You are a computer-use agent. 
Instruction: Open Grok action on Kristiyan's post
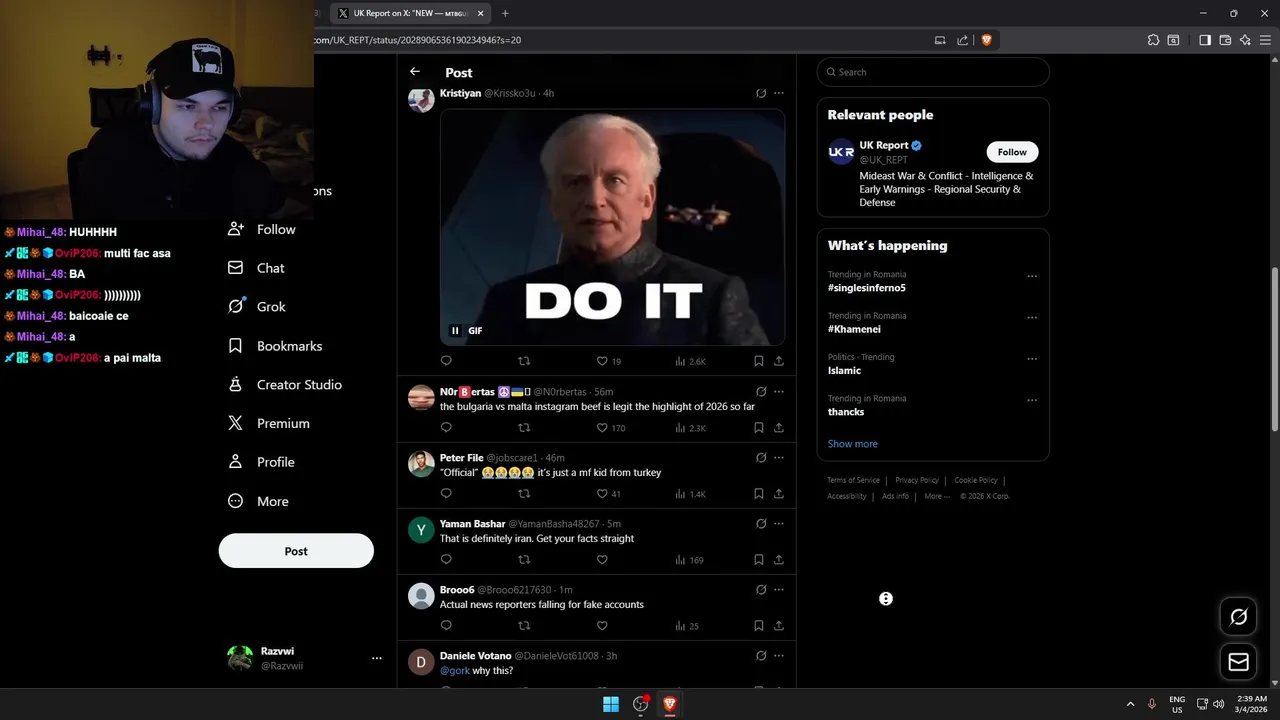tap(761, 93)
